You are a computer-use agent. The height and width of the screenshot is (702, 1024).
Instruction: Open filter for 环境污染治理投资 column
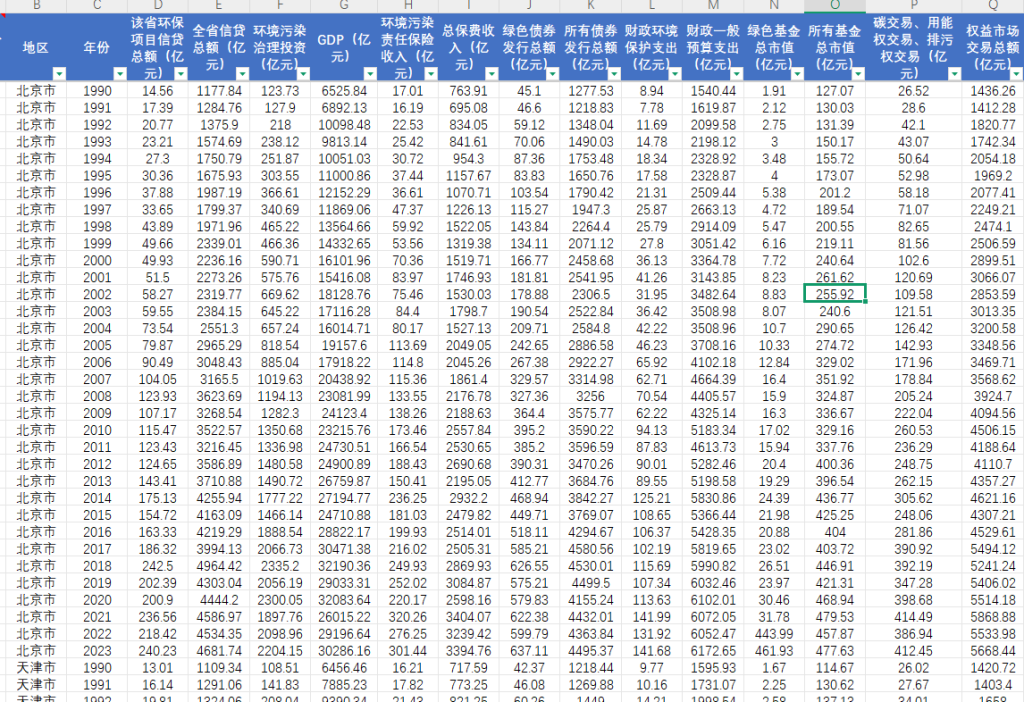click(302, 73)
